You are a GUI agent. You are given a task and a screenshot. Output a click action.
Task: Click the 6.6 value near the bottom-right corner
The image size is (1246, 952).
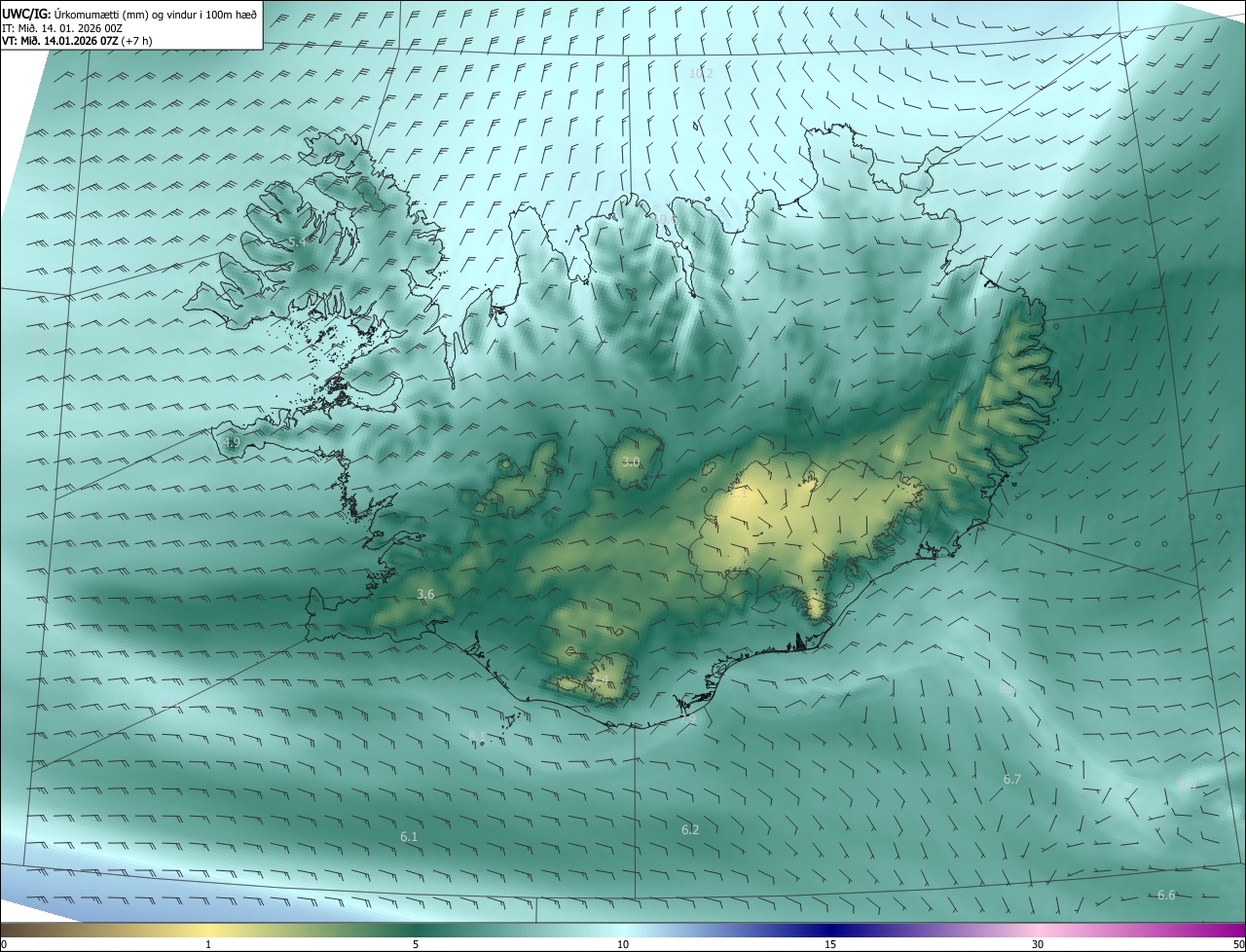tap(1166, 895)
